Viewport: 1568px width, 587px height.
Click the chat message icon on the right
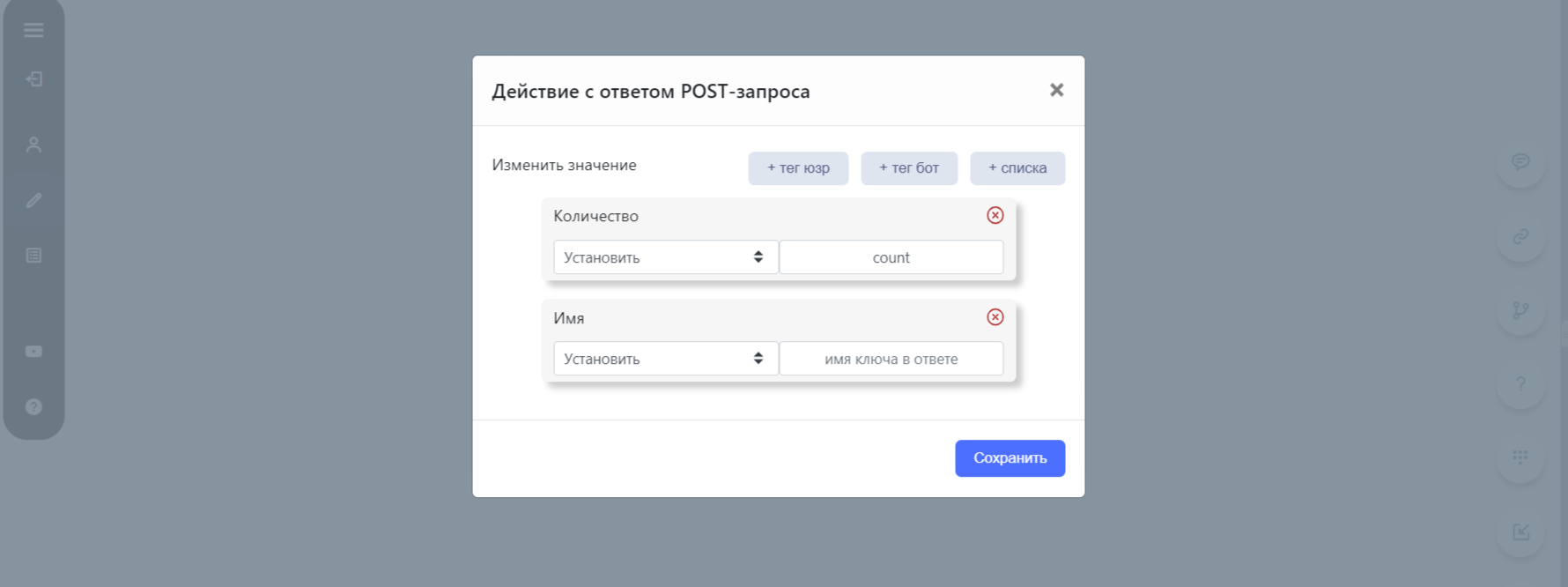1520,162
